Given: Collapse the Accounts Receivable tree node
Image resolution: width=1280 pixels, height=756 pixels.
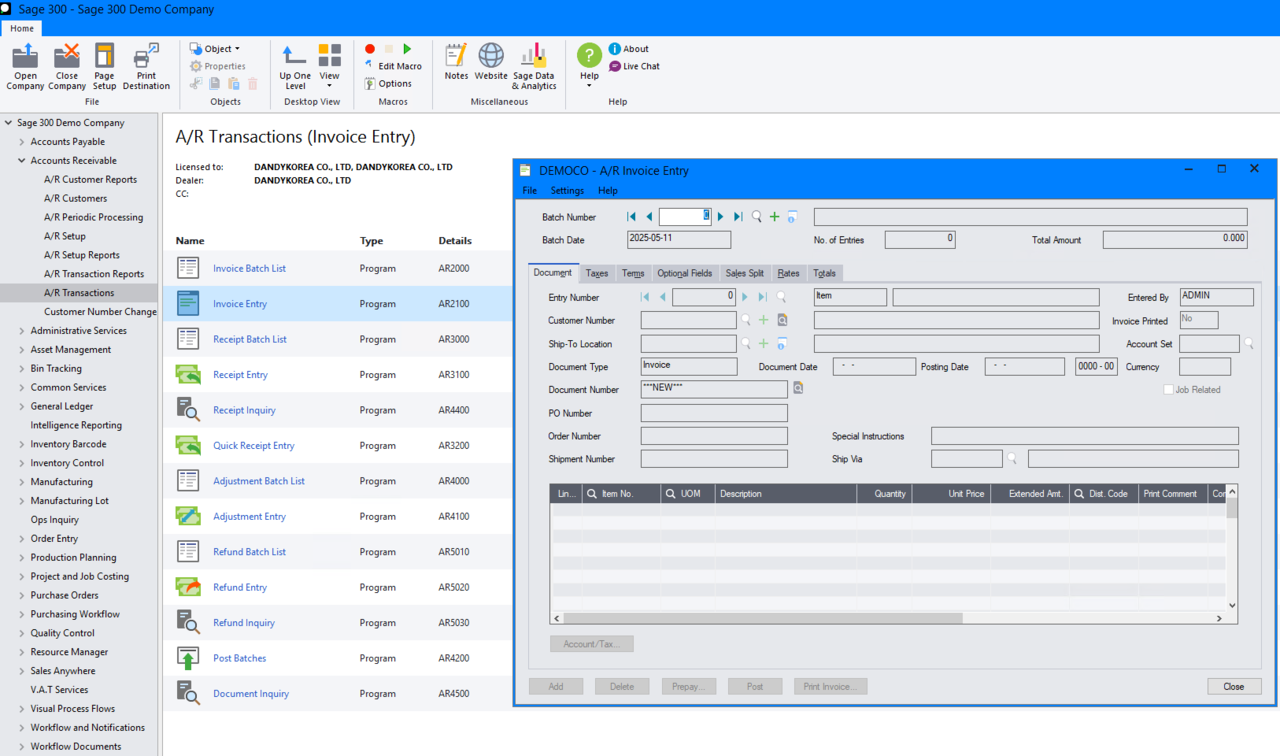Looking at the screenshot, I should pos(22,161).
